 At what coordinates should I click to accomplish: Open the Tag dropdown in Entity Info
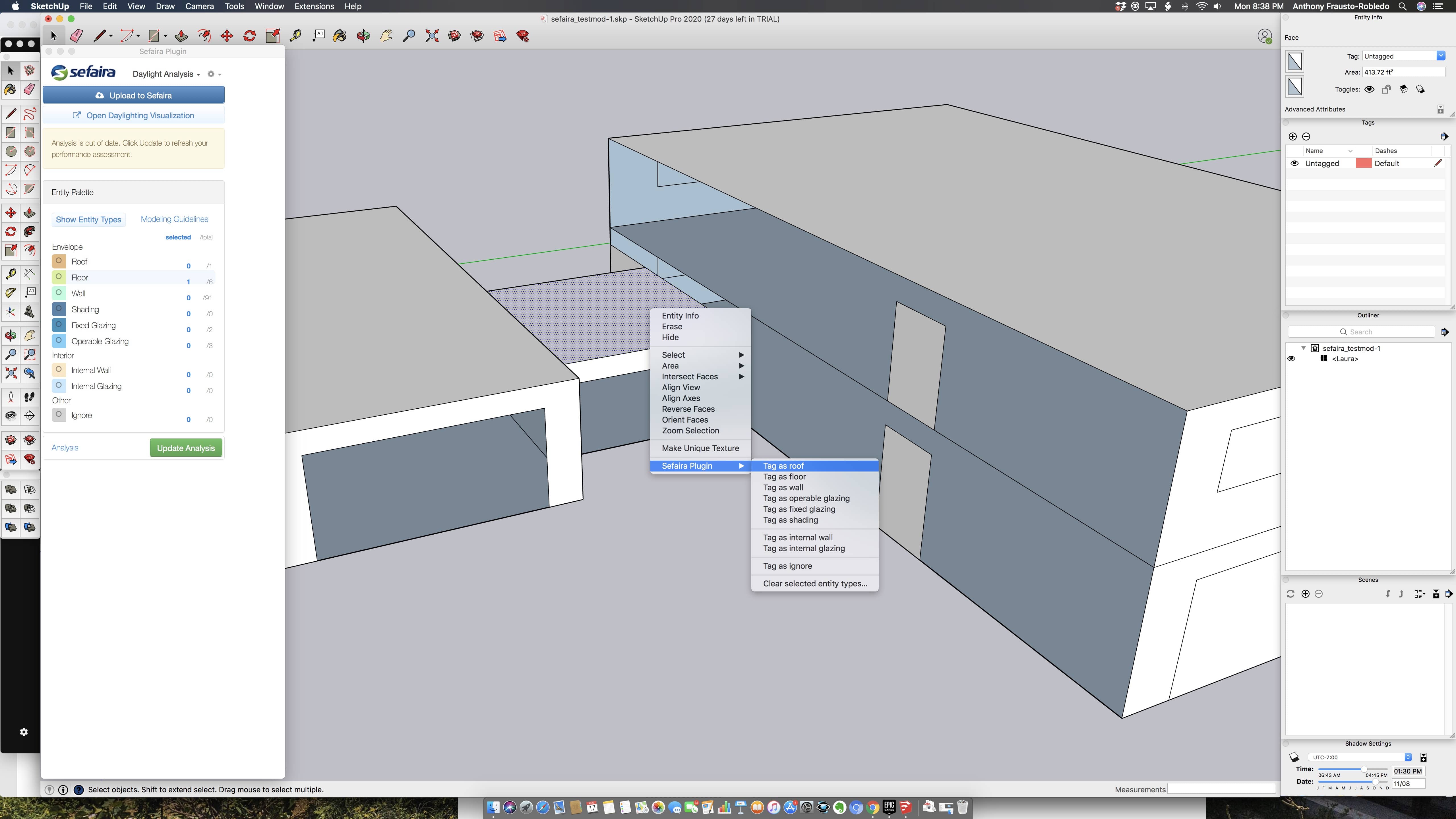(x=1441, y=56)
